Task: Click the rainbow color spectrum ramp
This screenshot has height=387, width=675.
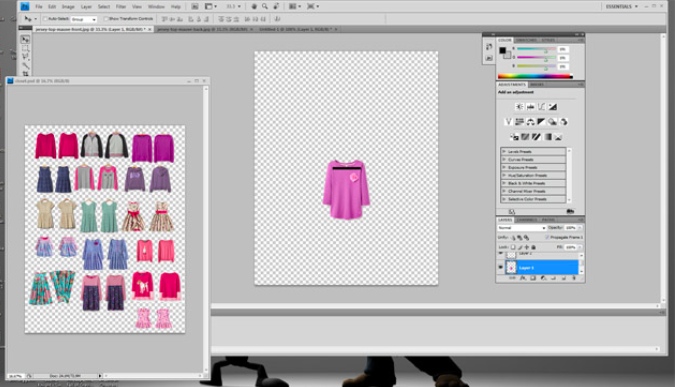Action: click(x=535, y=77)
